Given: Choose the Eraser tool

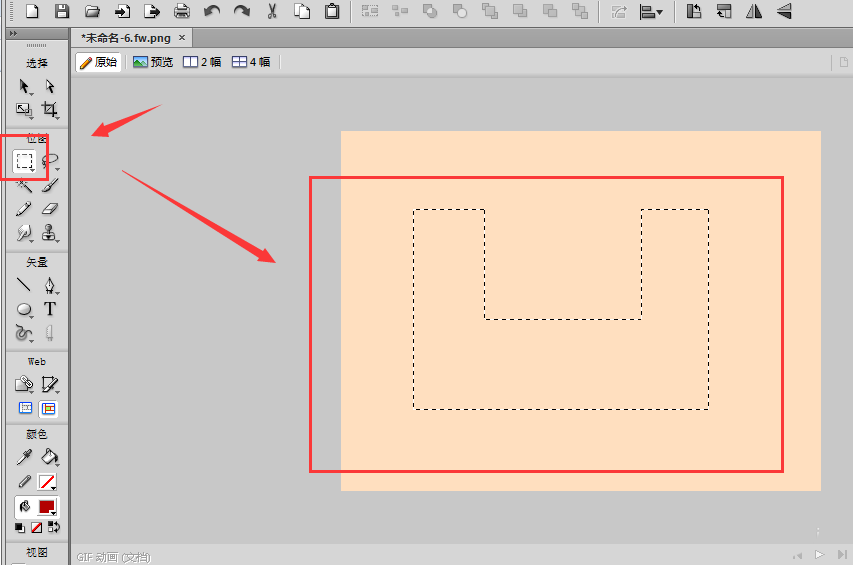Looking at the screenshot, I should coord(50,208).
